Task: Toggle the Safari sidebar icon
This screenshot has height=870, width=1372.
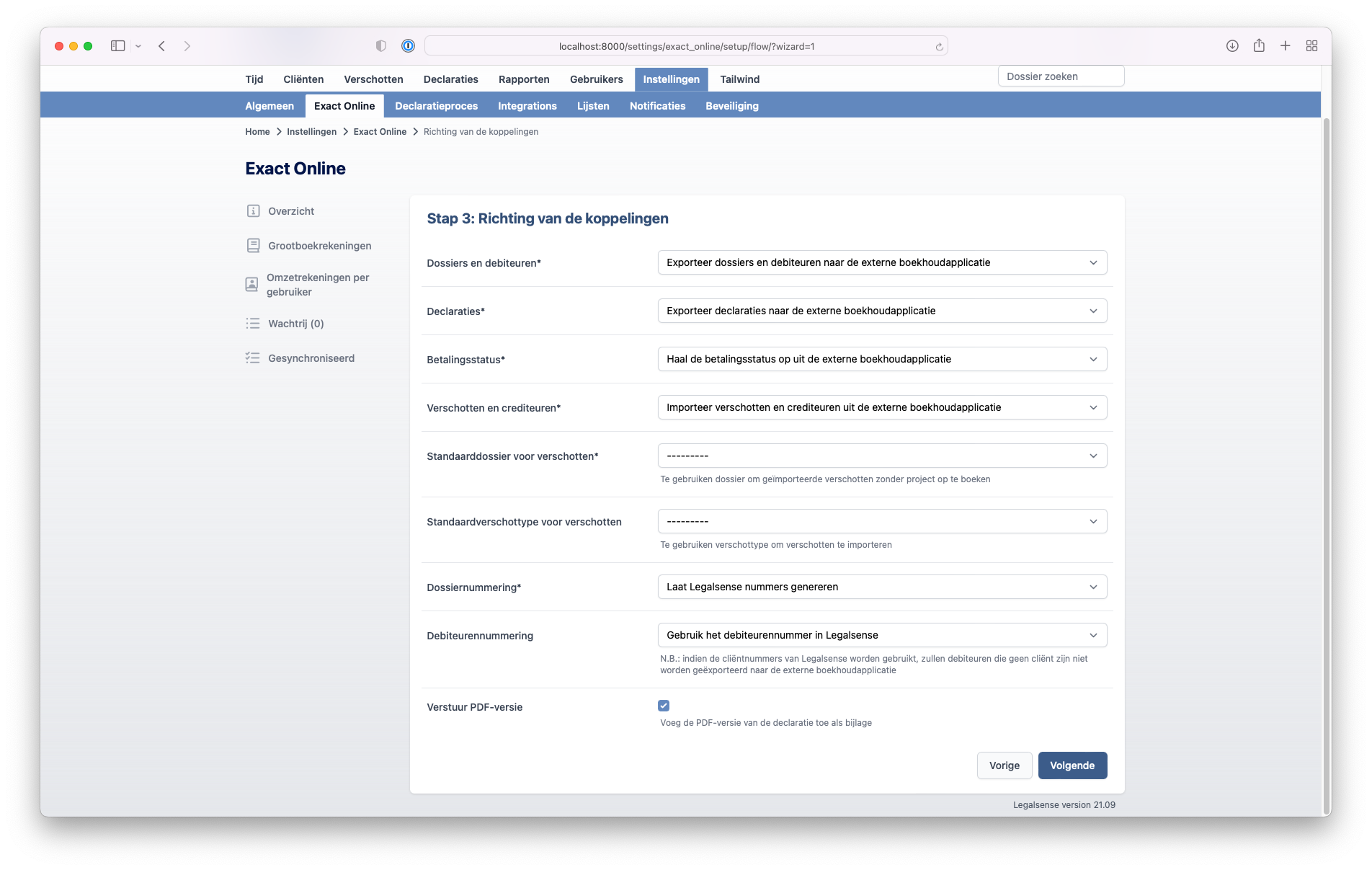Action: coord(117,46)
